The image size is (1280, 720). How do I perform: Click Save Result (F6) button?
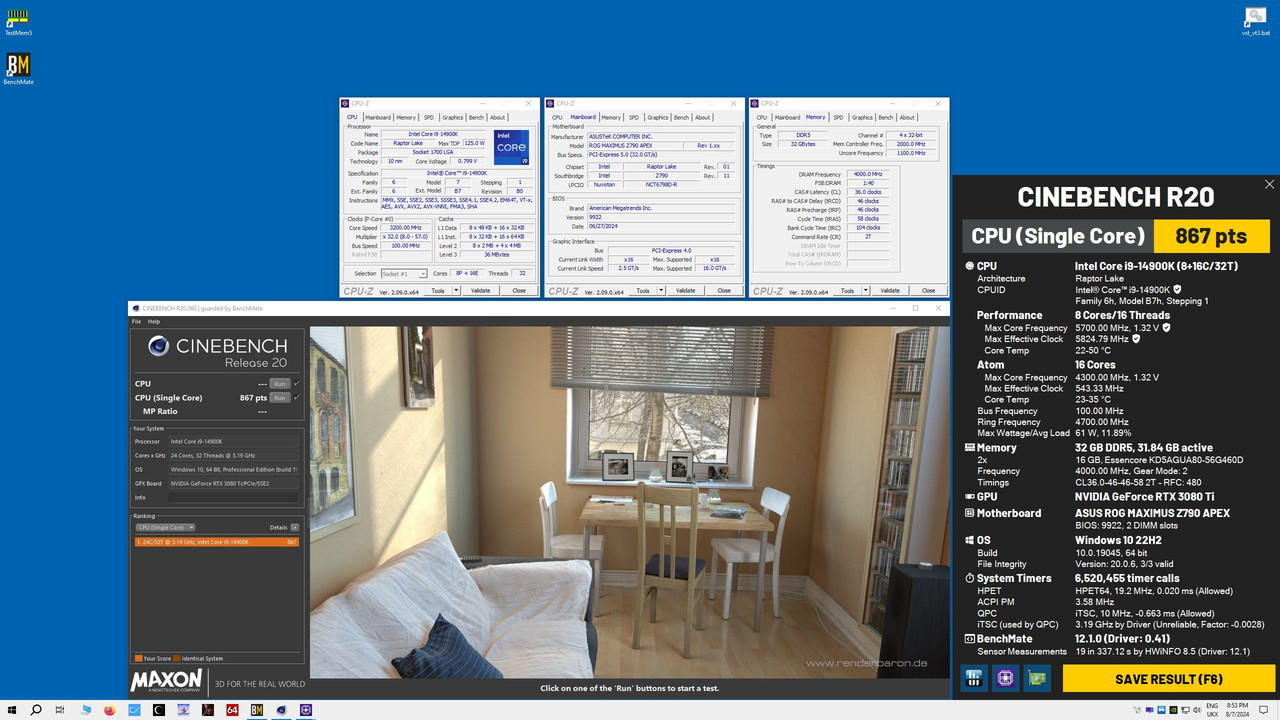click(1169, 679)
